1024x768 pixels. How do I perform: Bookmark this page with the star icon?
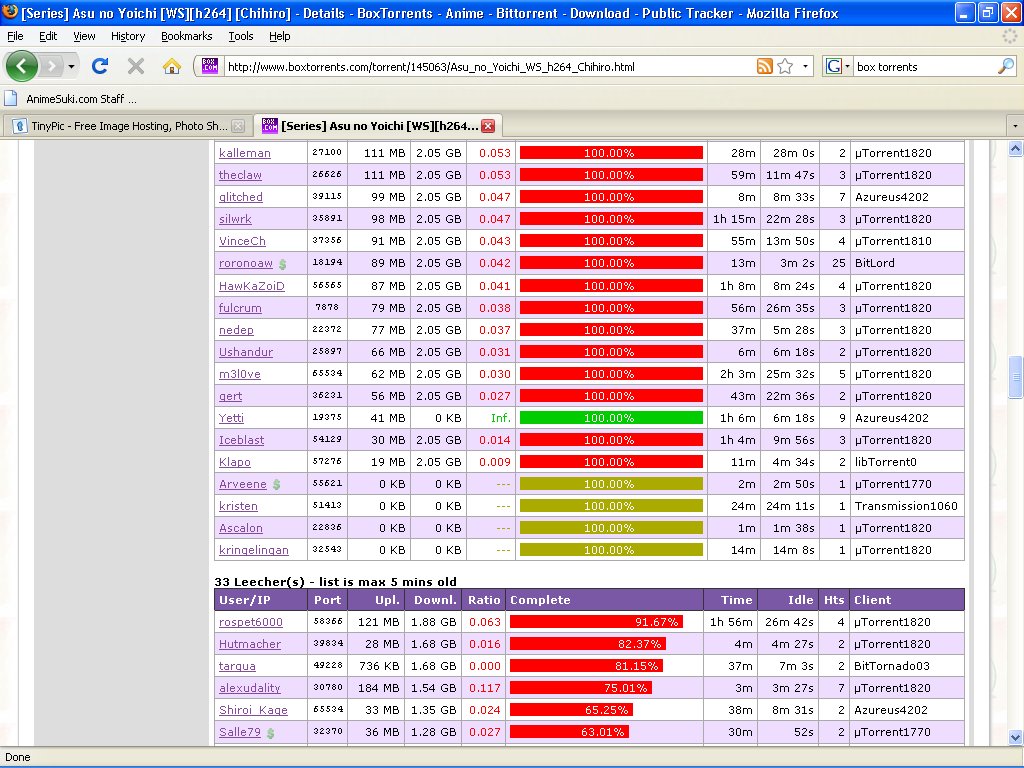[x=785, y=67]
